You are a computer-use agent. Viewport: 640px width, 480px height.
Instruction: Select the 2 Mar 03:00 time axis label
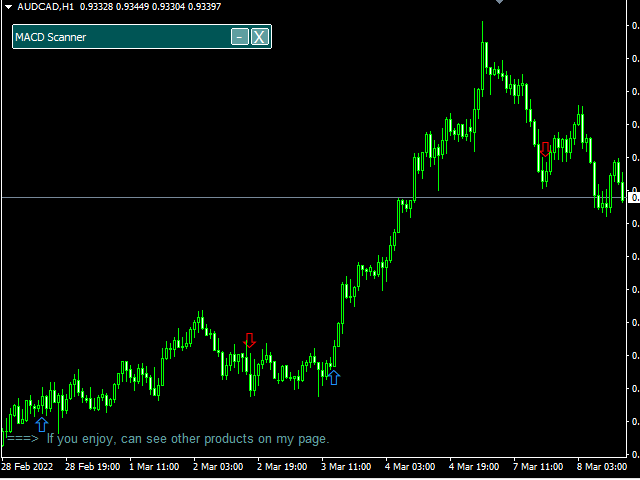(x=218, y=467)
